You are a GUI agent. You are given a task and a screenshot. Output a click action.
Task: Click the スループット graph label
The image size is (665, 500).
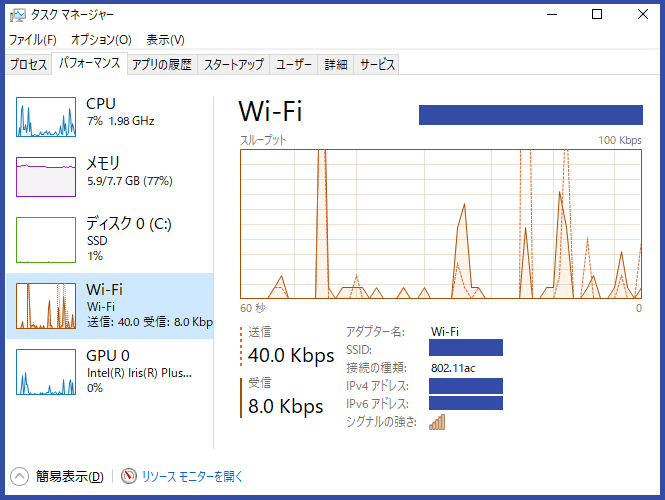point(263,140)
